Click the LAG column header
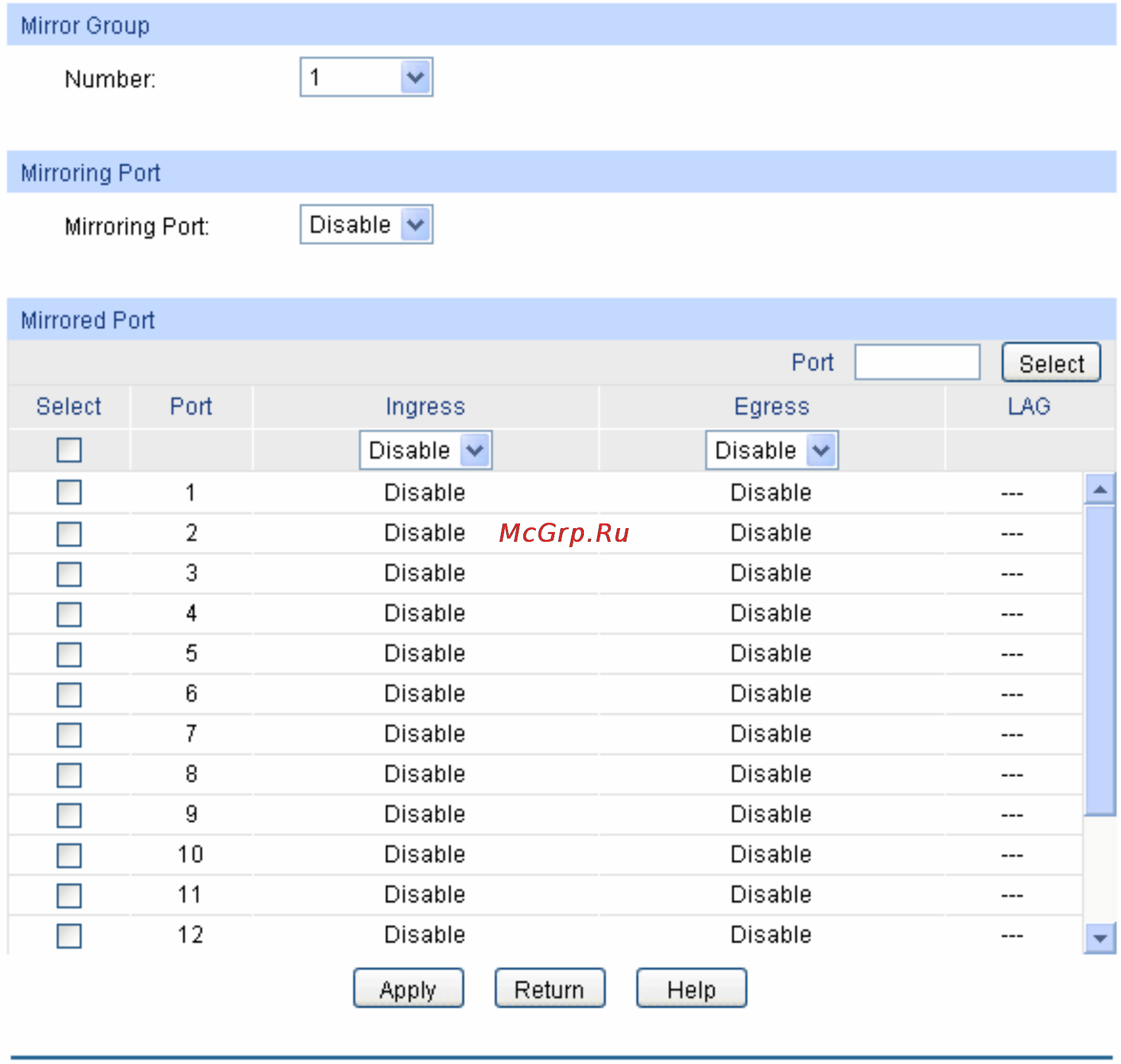 tap(1029, 406)
